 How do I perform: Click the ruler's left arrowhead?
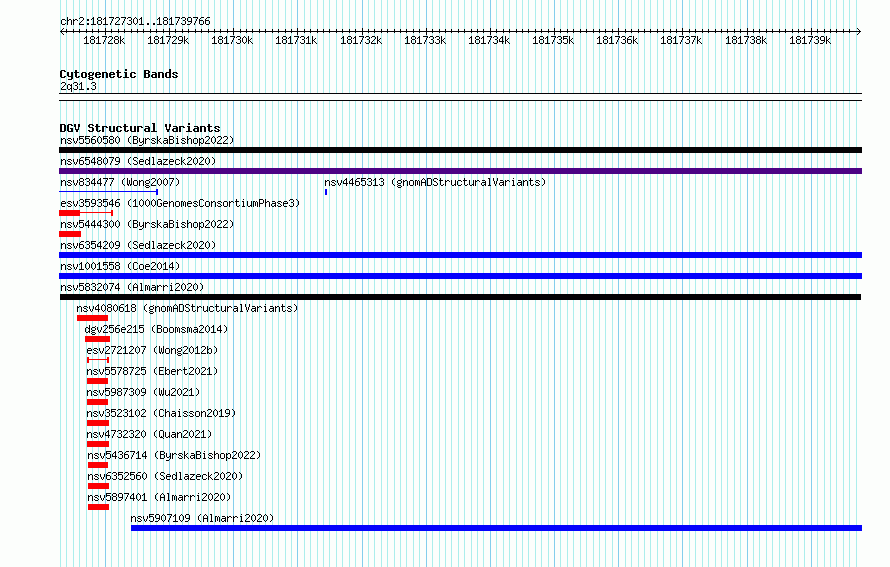(62, 32)
